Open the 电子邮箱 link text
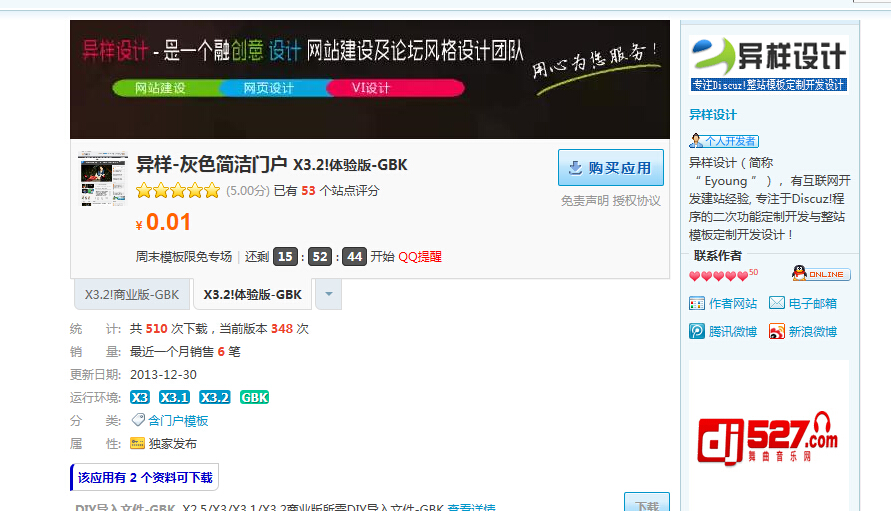891x511 pixels. point(813,304)
